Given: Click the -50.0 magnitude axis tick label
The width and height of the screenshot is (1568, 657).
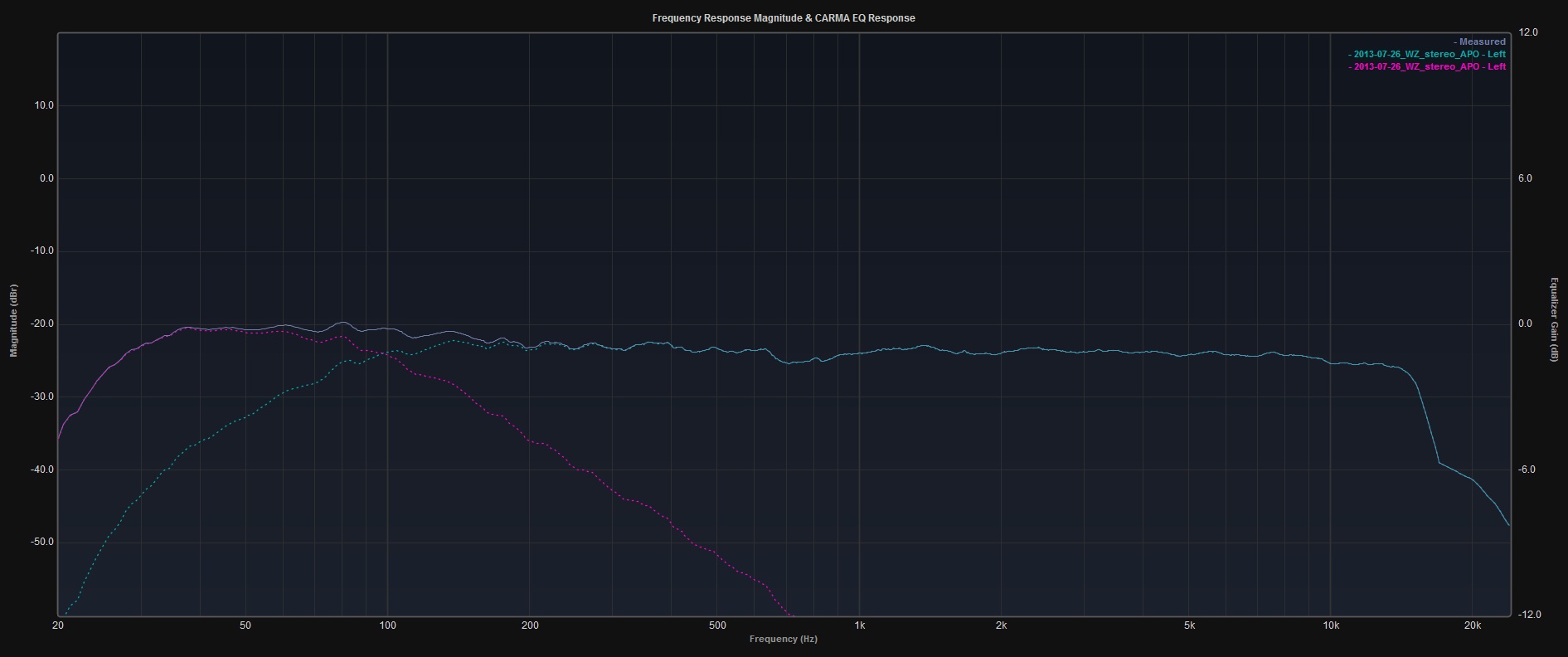Looking at the screenshot, I should (41, 542).
